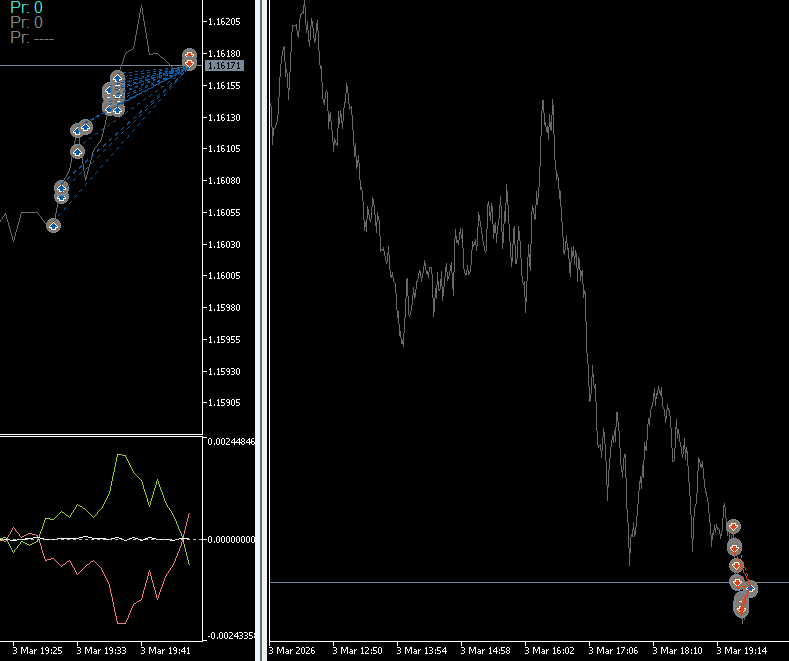This screenshot has width=789, height=661.
Task: Click the cyan 'Pr: 0' label
Action: (x=27, y=8)
